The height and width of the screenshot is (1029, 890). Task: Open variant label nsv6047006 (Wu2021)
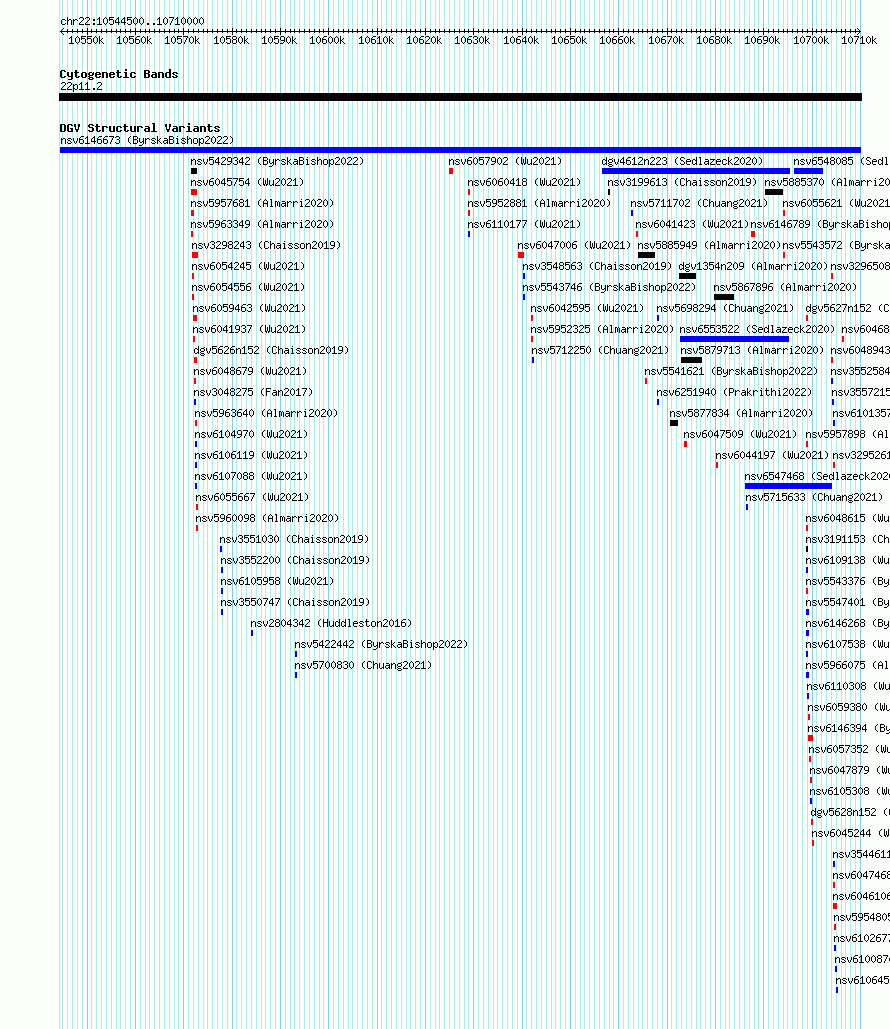[x=574, y=245]
